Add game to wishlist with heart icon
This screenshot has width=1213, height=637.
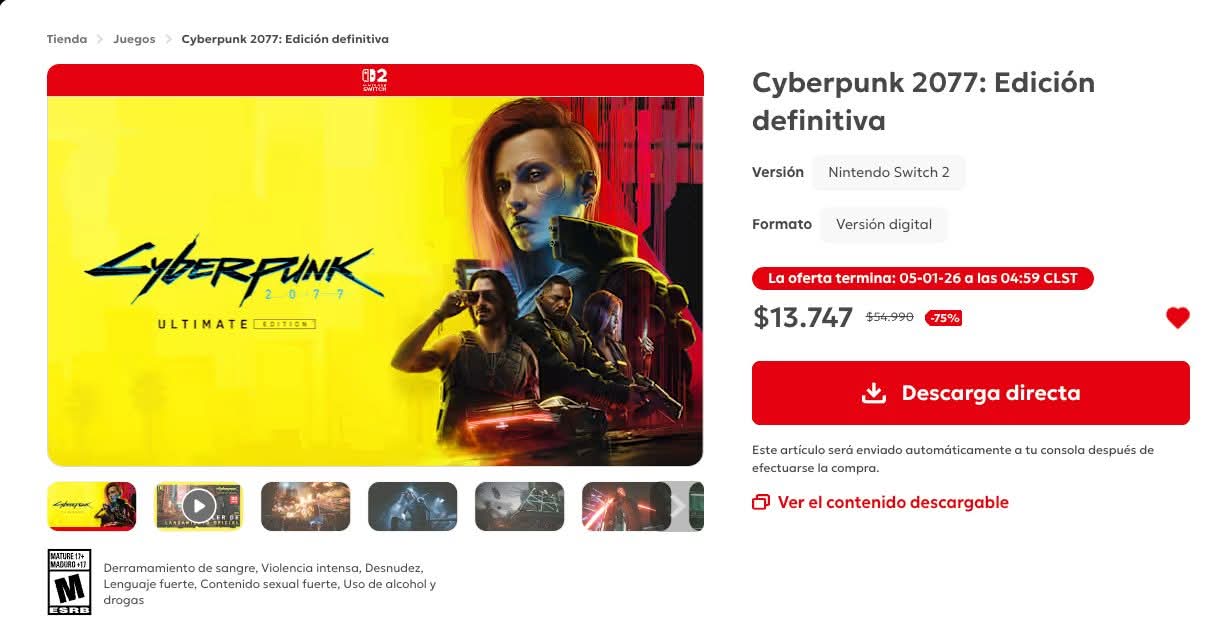[1178, 318]
